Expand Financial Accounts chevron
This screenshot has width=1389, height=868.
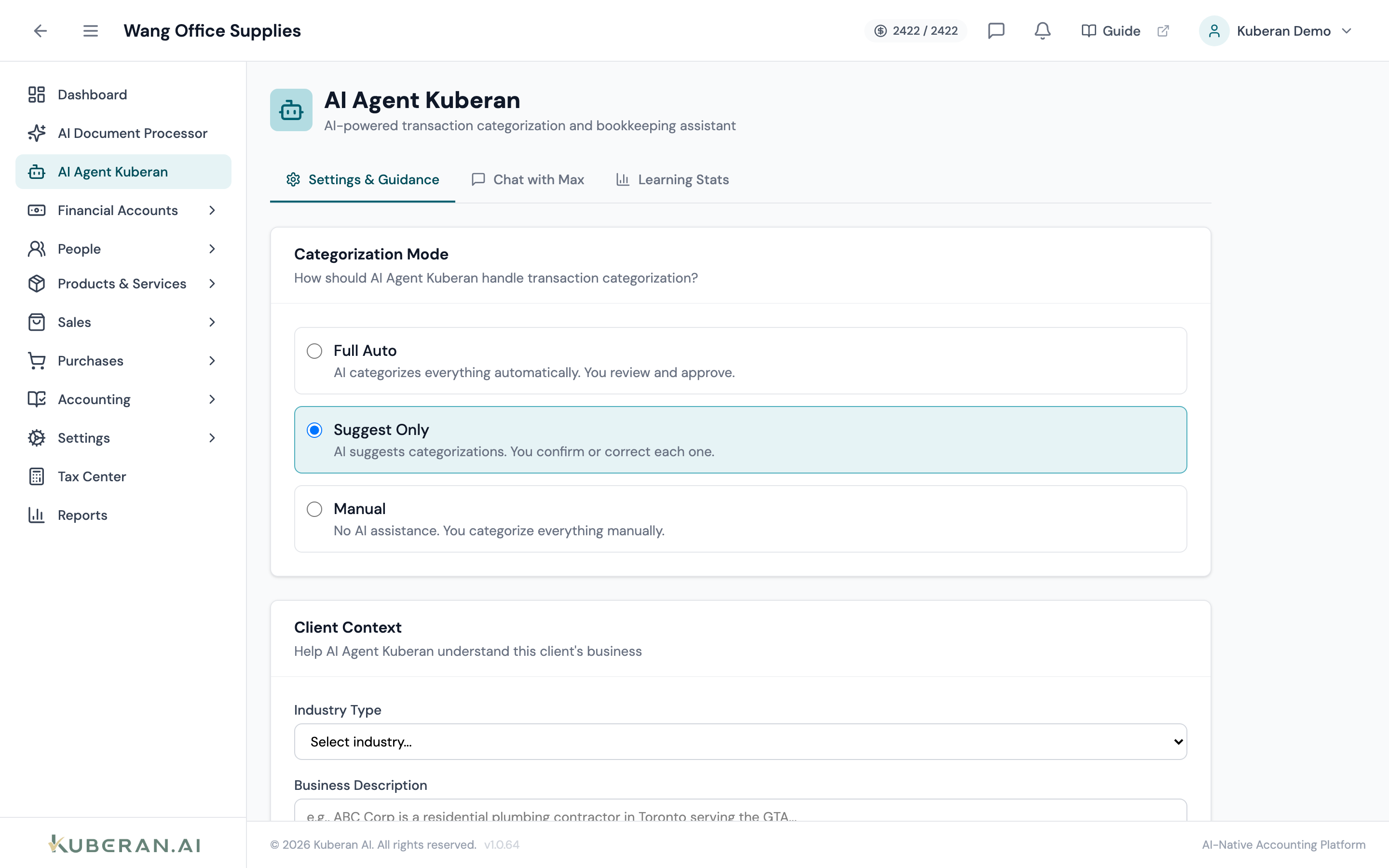pos(212,210)
